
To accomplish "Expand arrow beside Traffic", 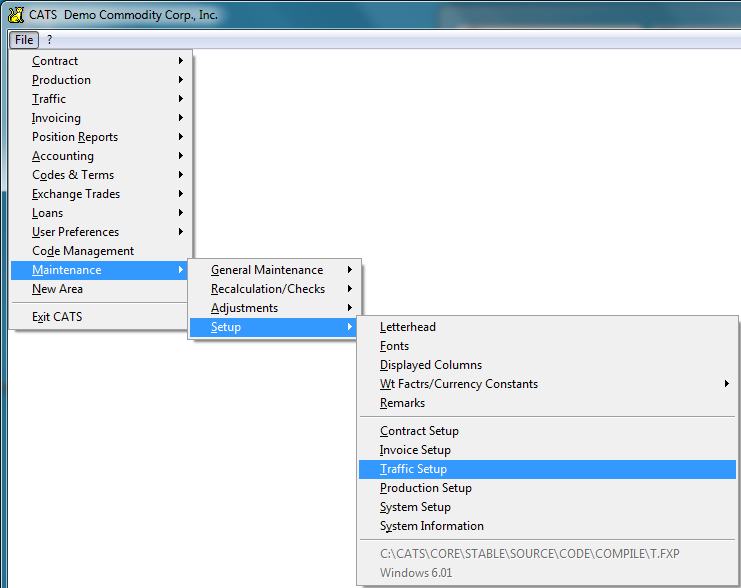I will 181,98.
